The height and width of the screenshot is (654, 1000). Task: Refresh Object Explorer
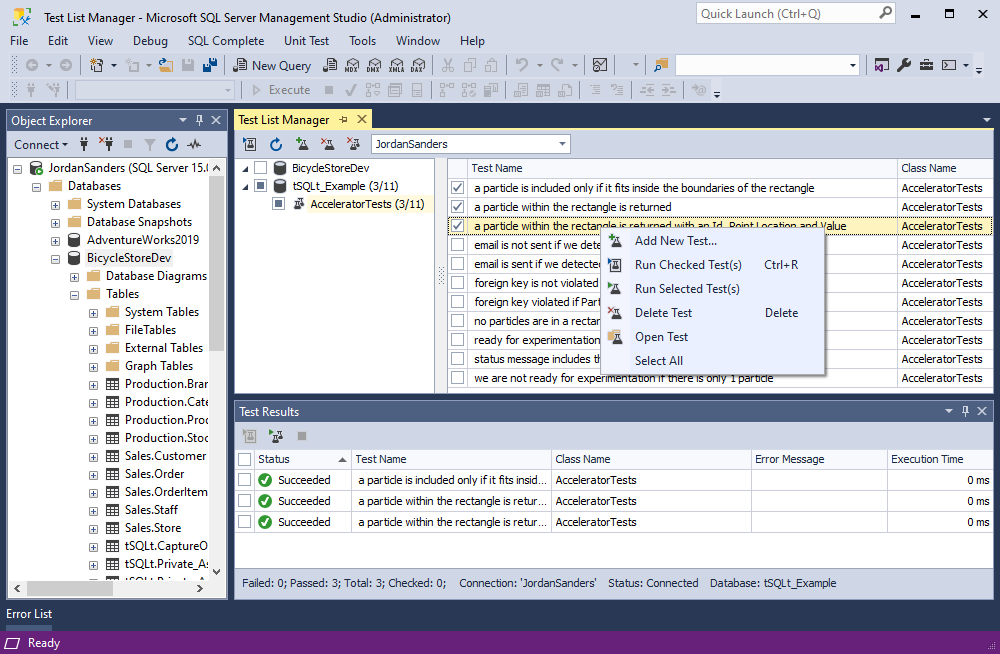click(172, 145)
